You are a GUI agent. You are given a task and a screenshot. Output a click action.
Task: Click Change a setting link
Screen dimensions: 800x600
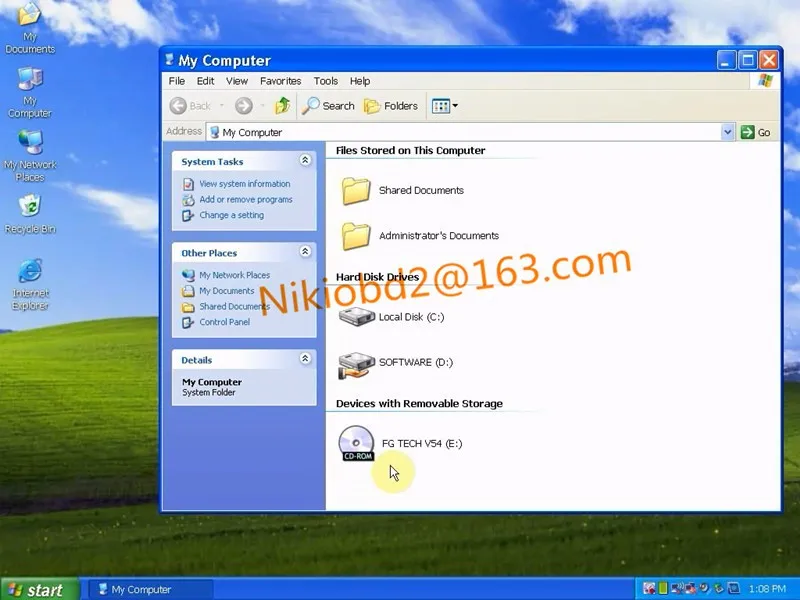232,215
